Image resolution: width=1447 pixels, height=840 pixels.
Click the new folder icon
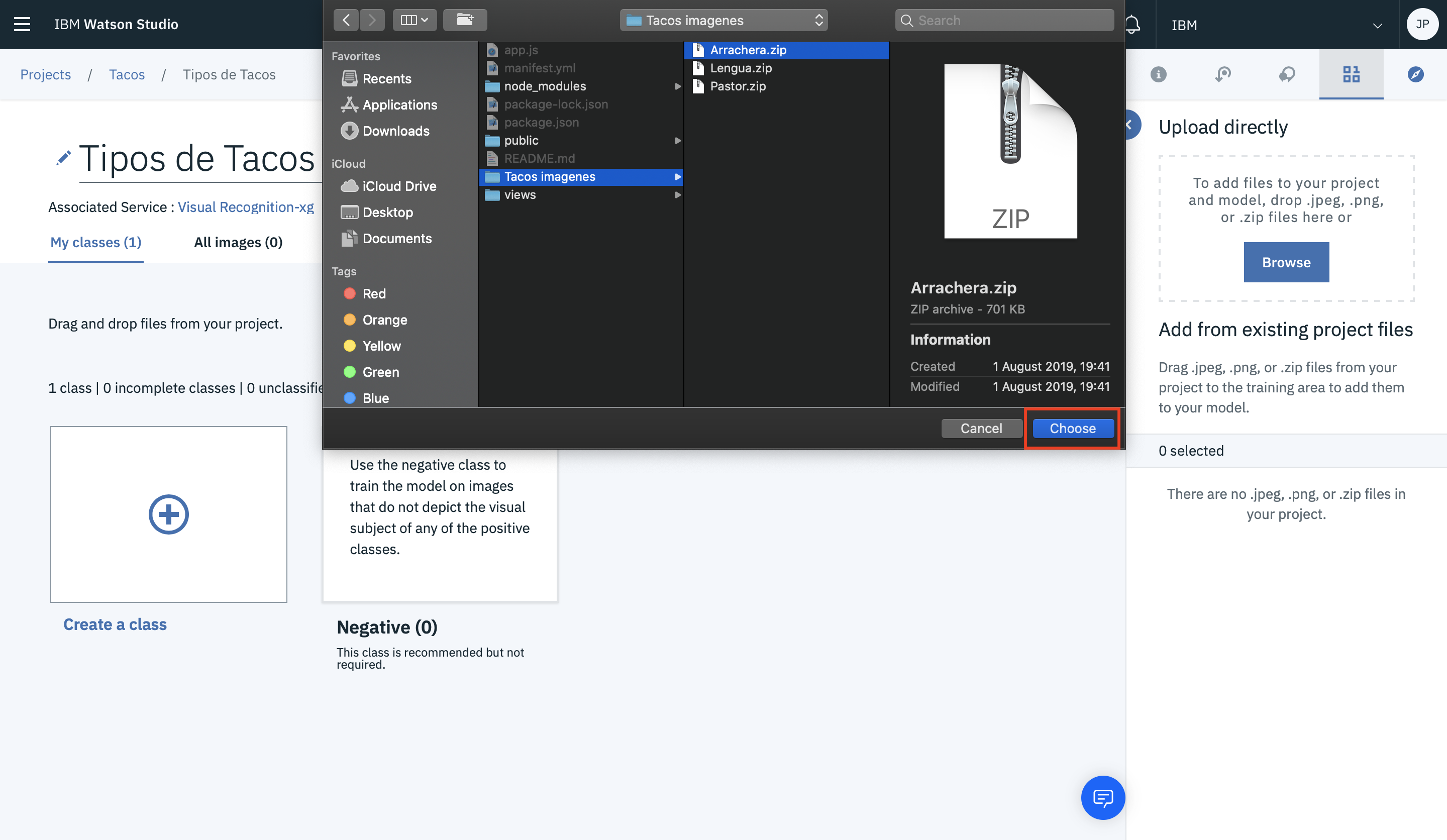465,20
